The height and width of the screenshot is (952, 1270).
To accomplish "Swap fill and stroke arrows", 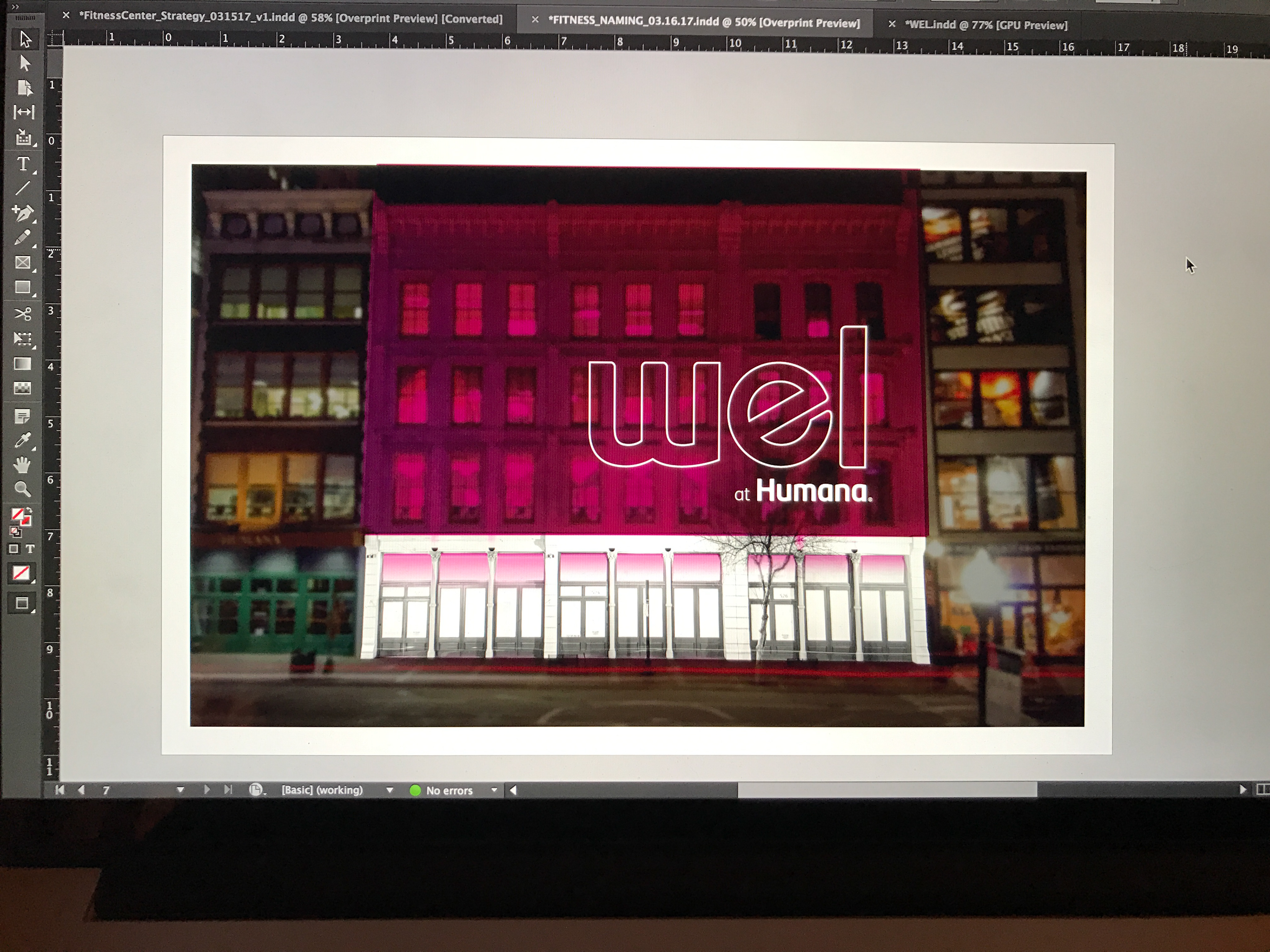I will [x=29, y=510].
